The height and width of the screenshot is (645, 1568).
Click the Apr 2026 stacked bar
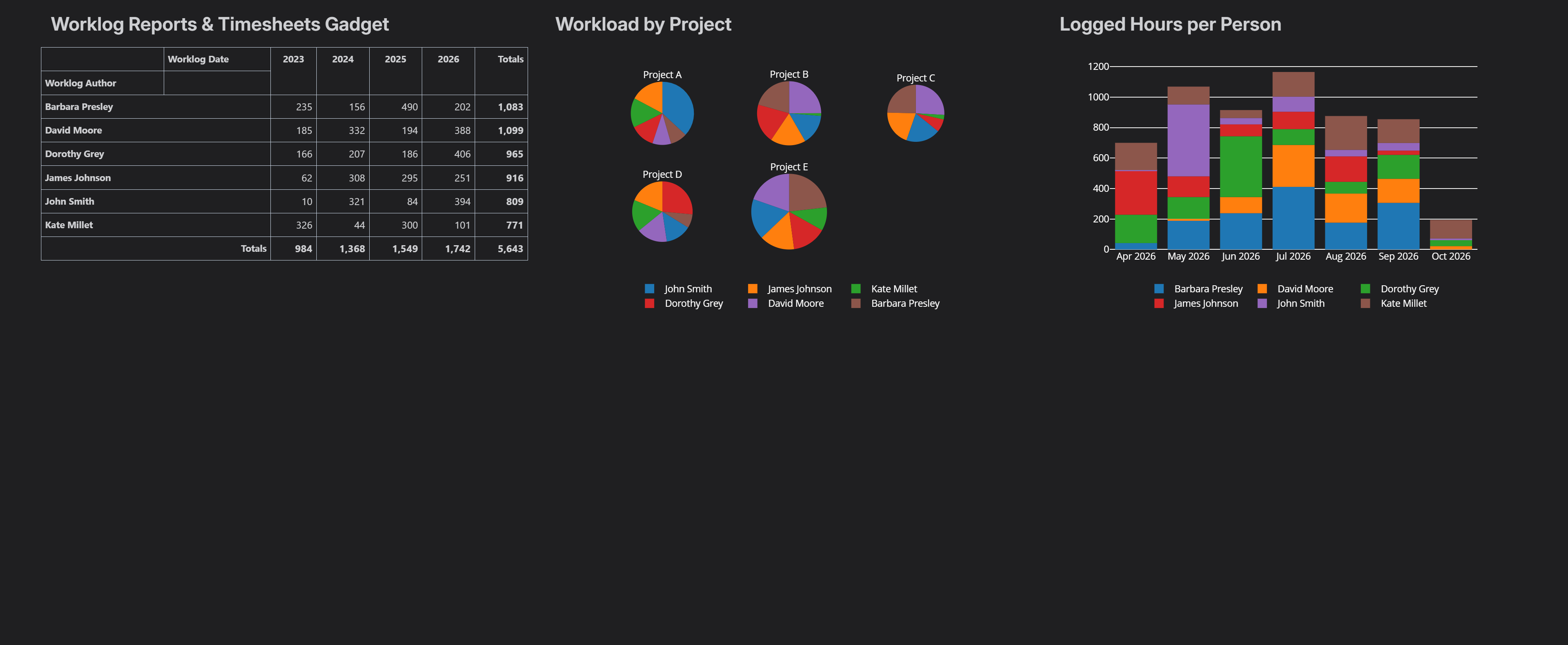coord(1136,196)
